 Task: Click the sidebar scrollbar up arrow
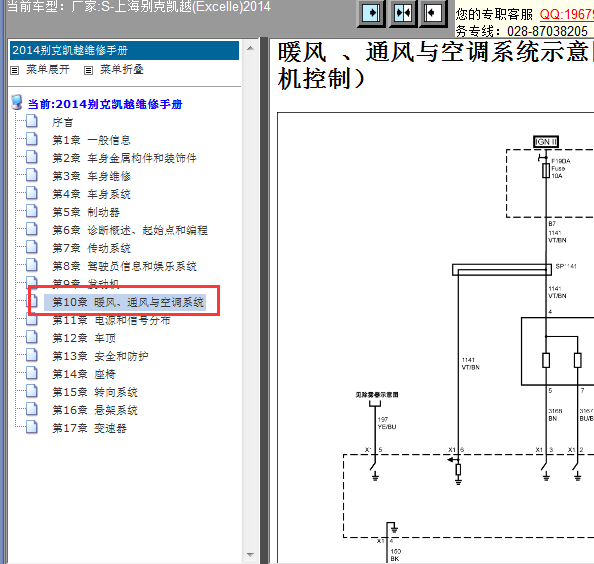[250, 48]
